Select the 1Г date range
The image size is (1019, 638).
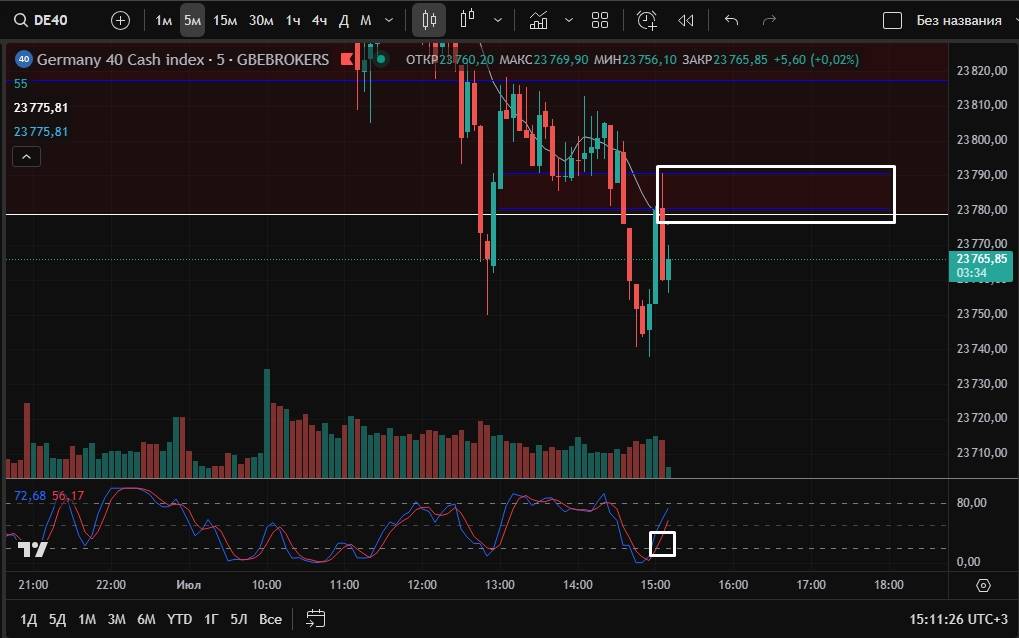[211, 619]
